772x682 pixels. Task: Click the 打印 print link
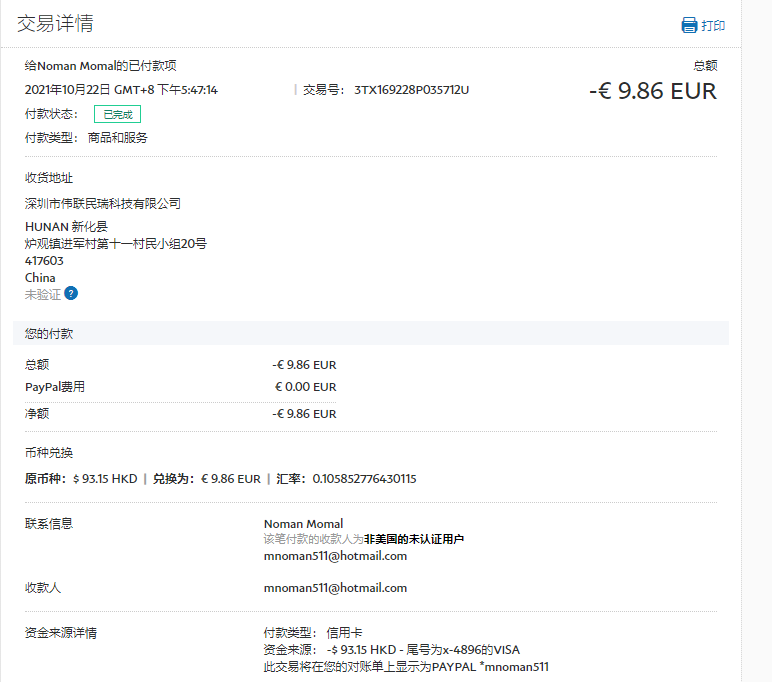pyautogui.click(x=713, y=26)
